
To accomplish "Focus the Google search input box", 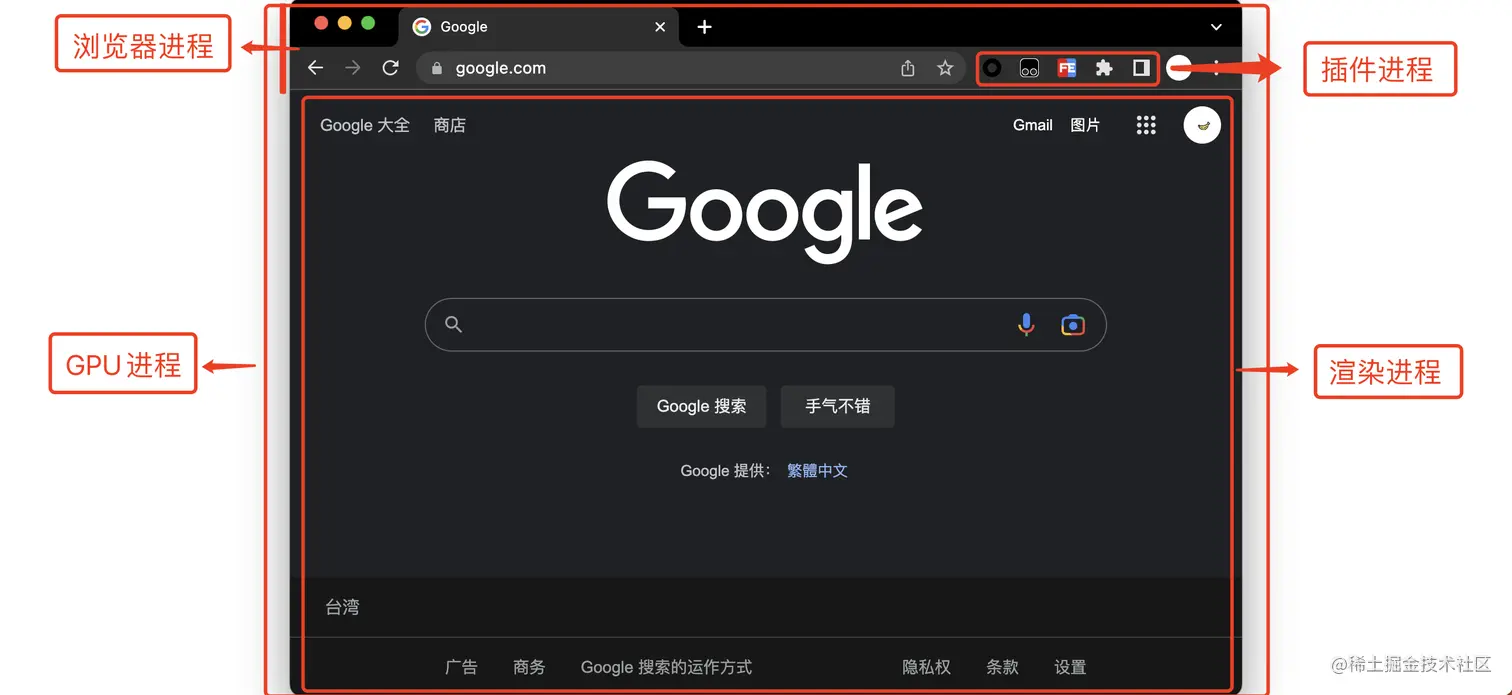I will tap(765, 324).
